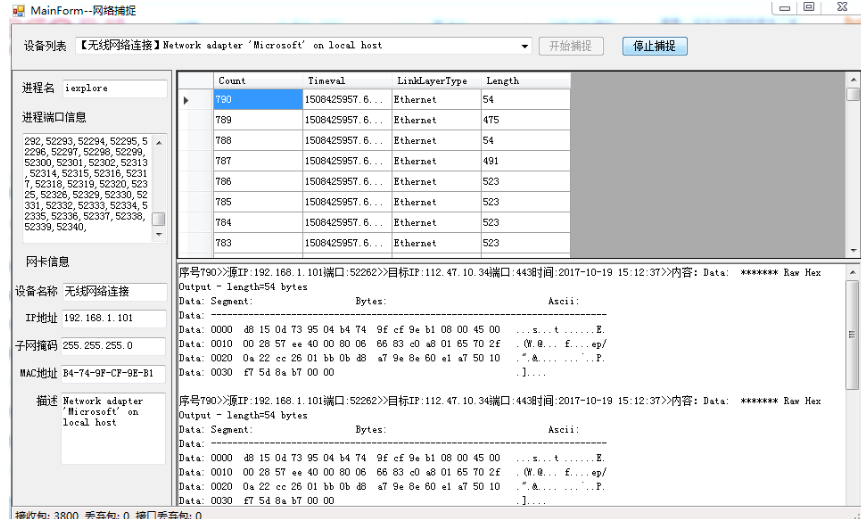Screen dimensions: 861x519
Task: Click the 进程名 input field with iexplore
Action: coord(115,88)
